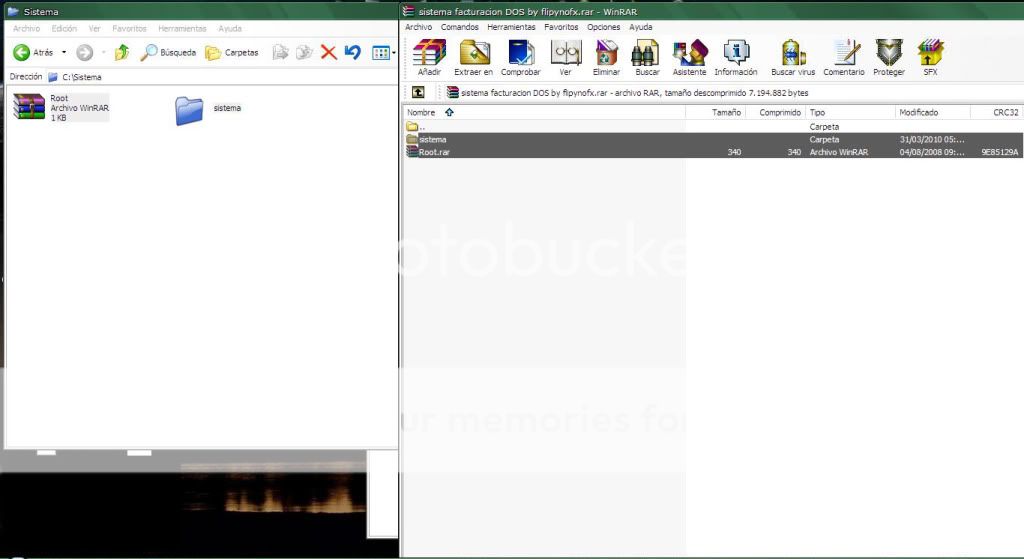
Task: Click the views icon in Explorer toolbar
Action: point(381,52)
